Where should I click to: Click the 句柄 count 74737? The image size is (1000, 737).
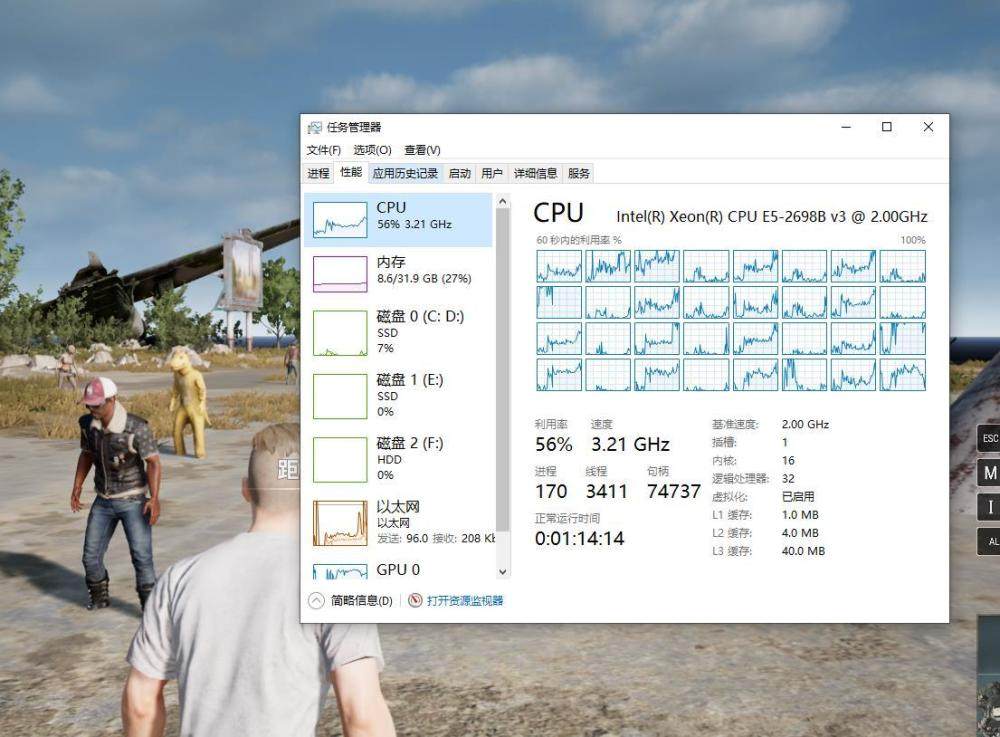pyautogui.click(x=673, y=492)
